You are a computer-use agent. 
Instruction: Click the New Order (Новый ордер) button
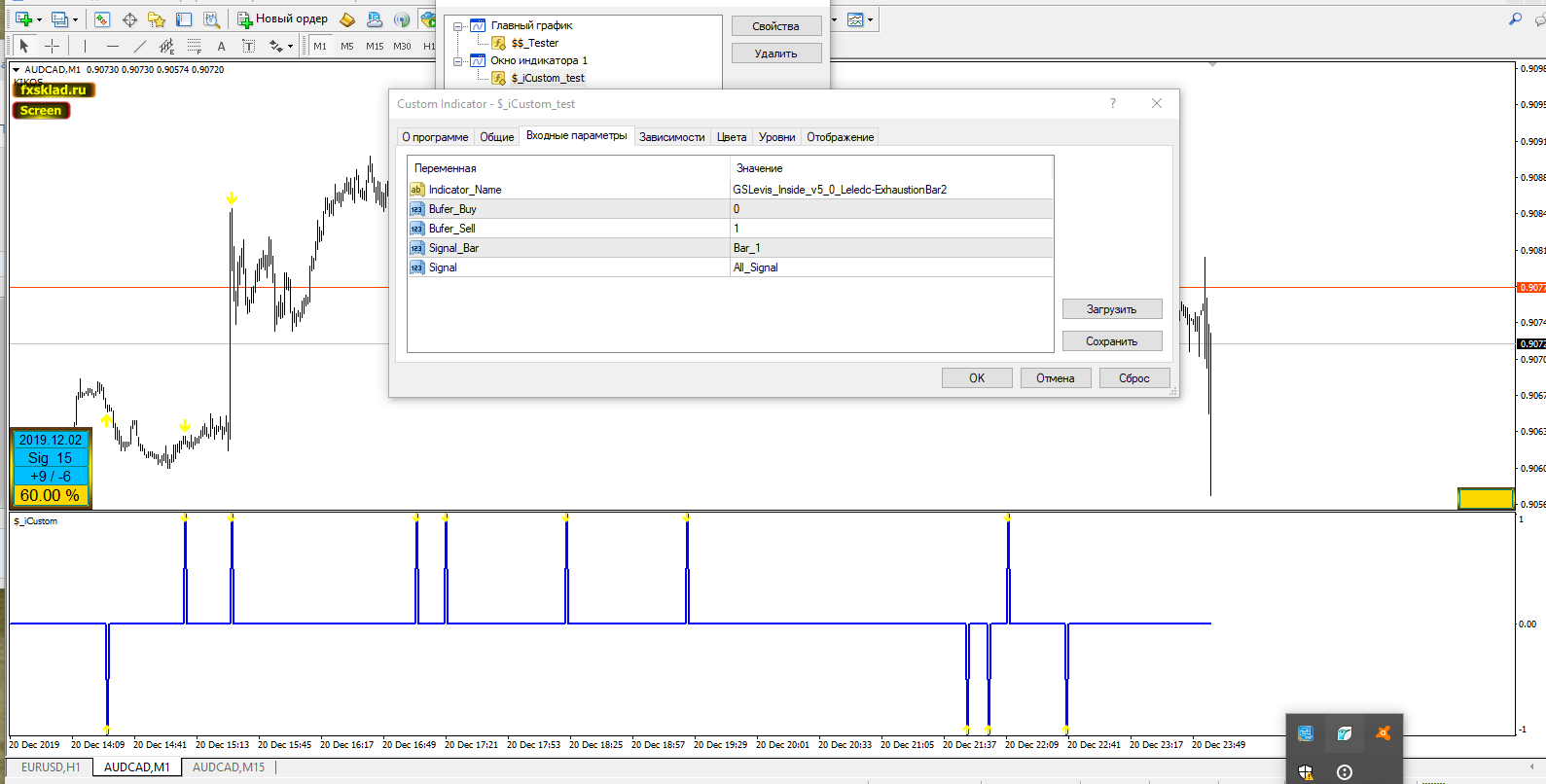[283, 19]
